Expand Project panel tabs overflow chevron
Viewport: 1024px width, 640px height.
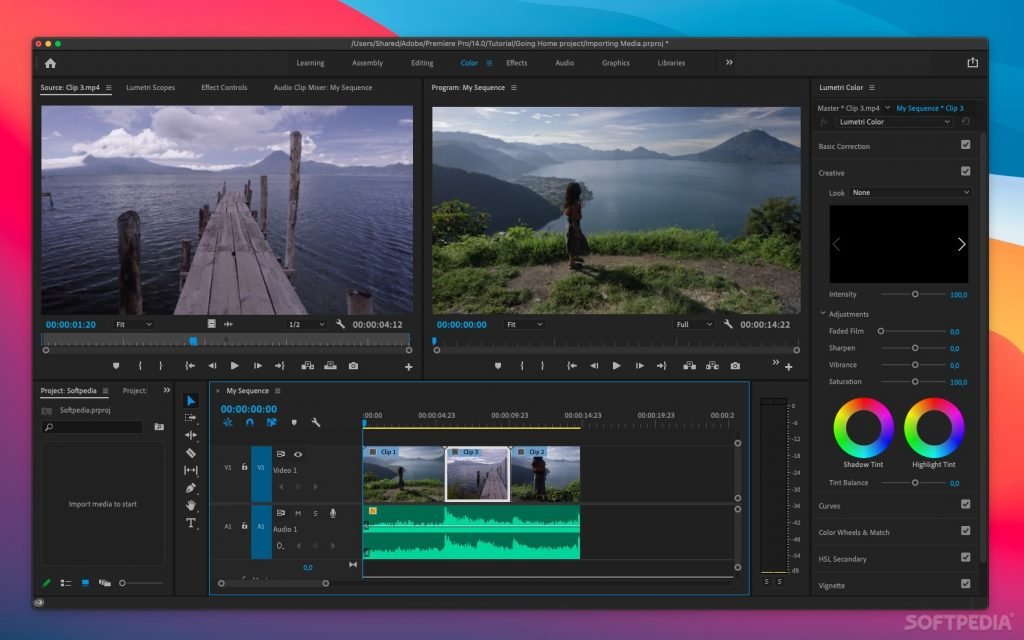click(167, 391)
